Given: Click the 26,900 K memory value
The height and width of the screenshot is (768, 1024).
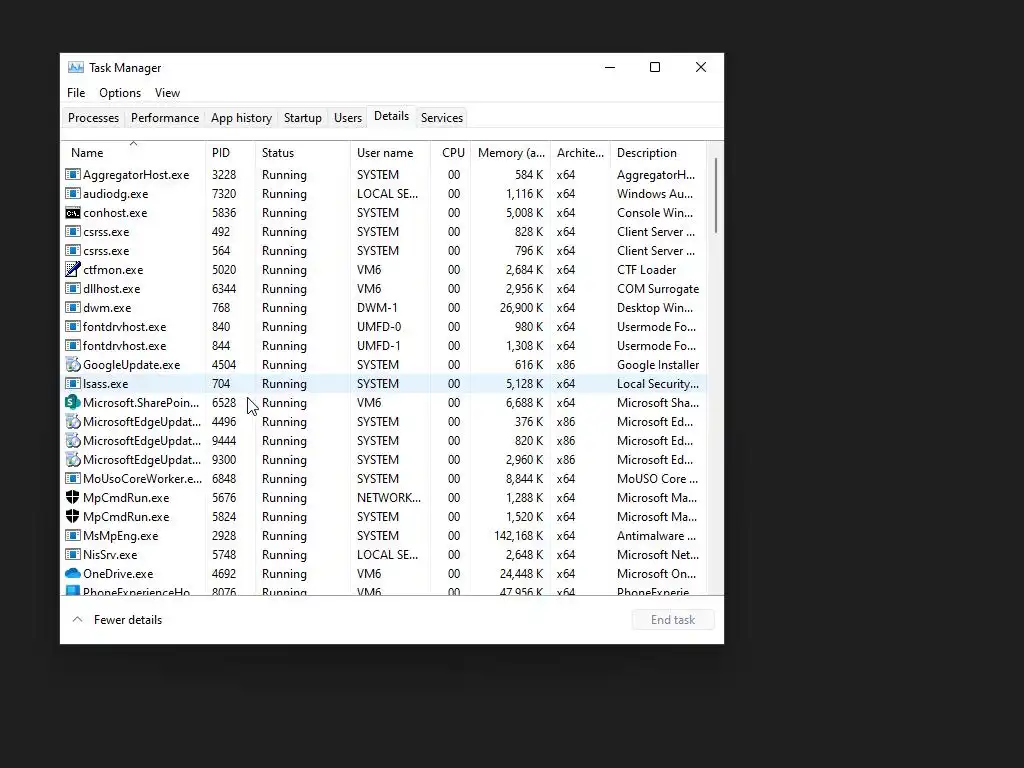Looking at the screenshot, I should [521, 308].
